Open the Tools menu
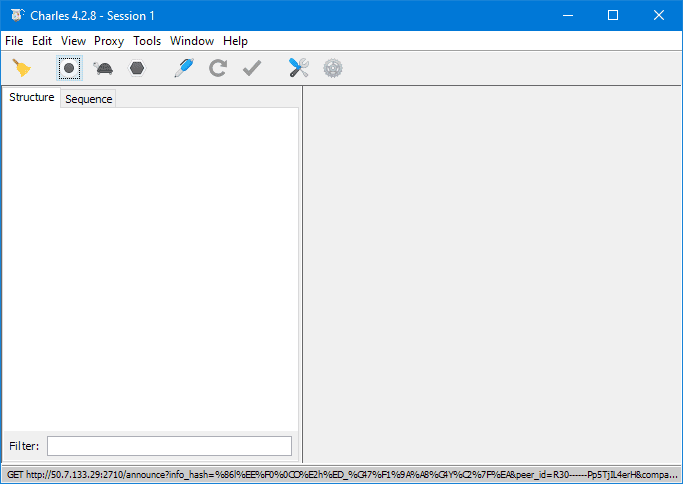This screenshot has height=484, width=683. pos(147,41)
